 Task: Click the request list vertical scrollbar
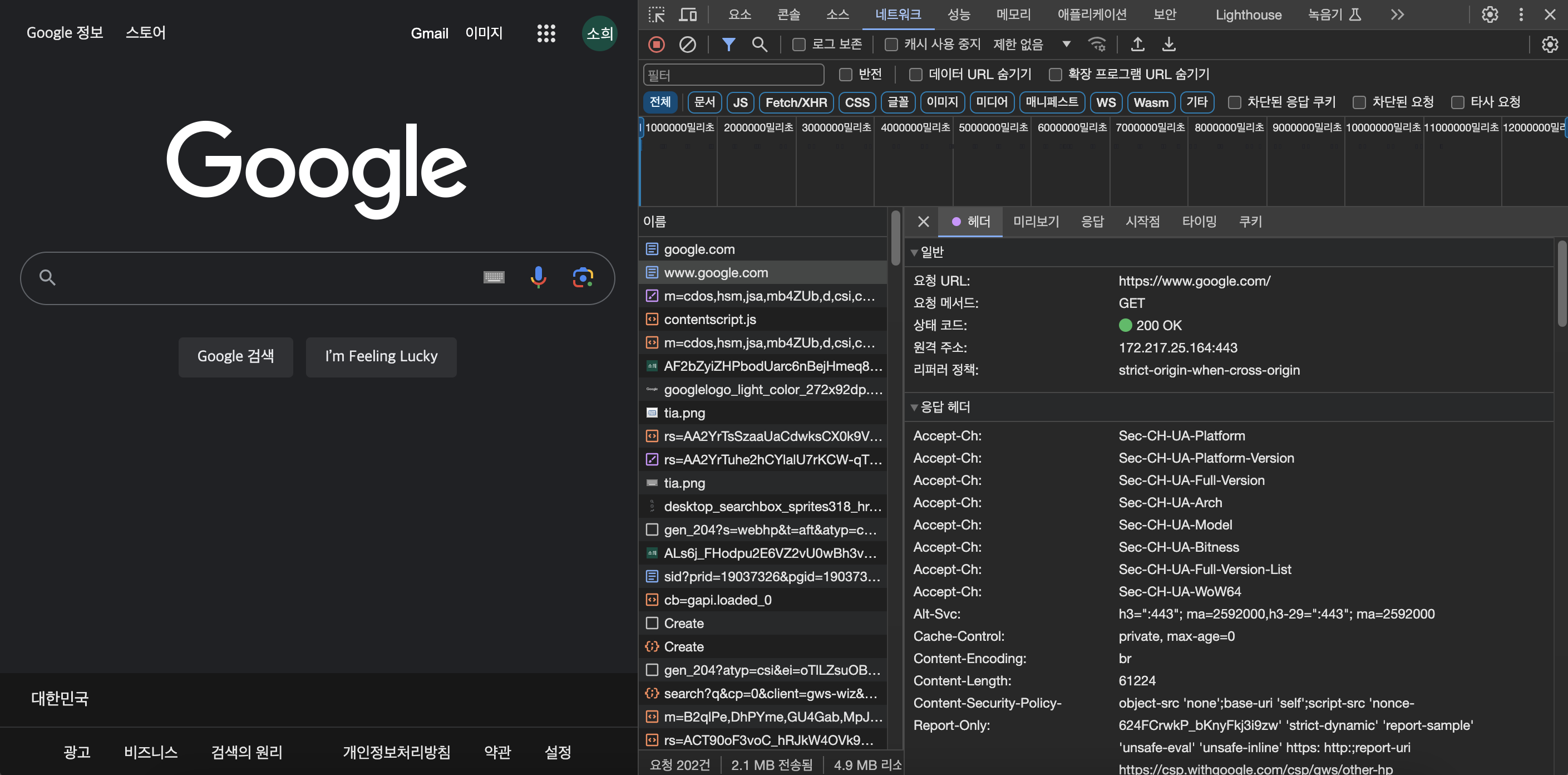click(895, 238)
